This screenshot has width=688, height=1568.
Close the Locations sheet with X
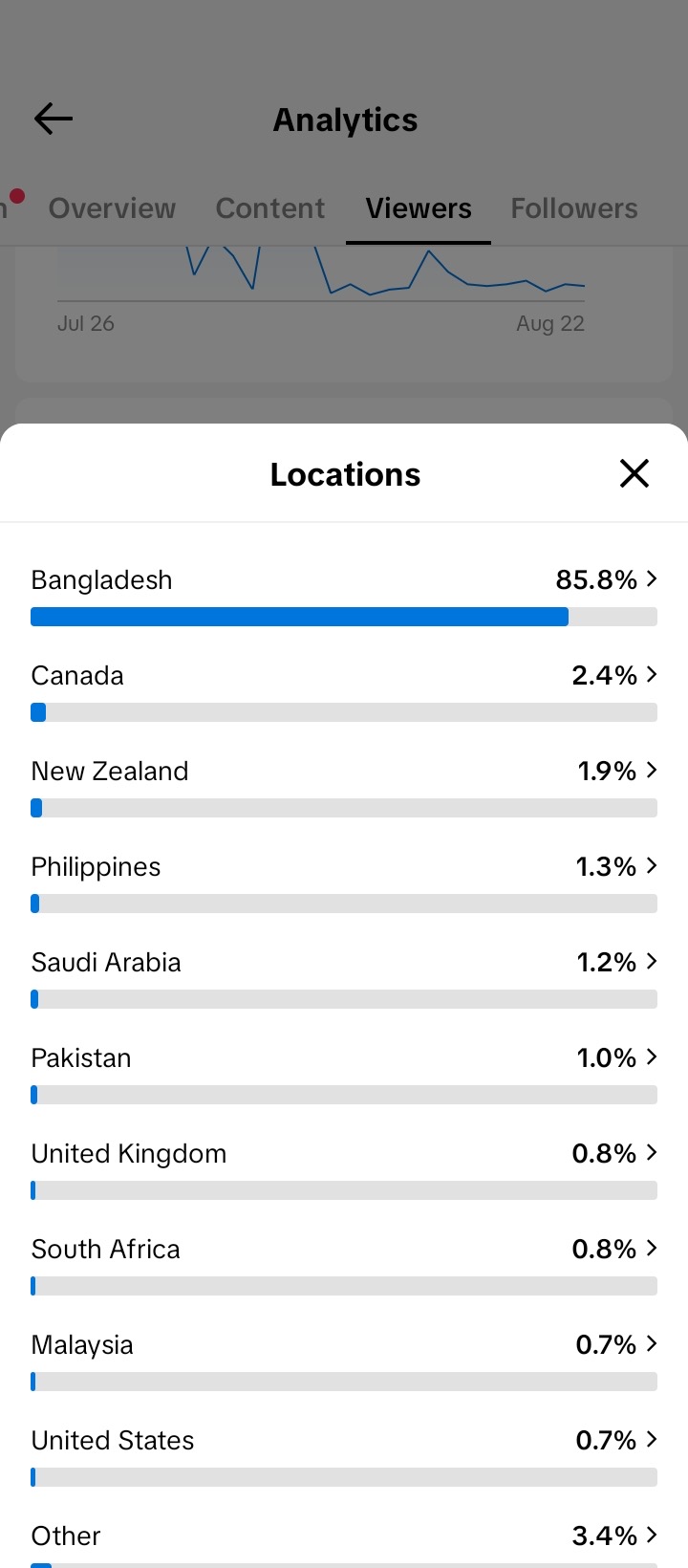pos(634,473)
